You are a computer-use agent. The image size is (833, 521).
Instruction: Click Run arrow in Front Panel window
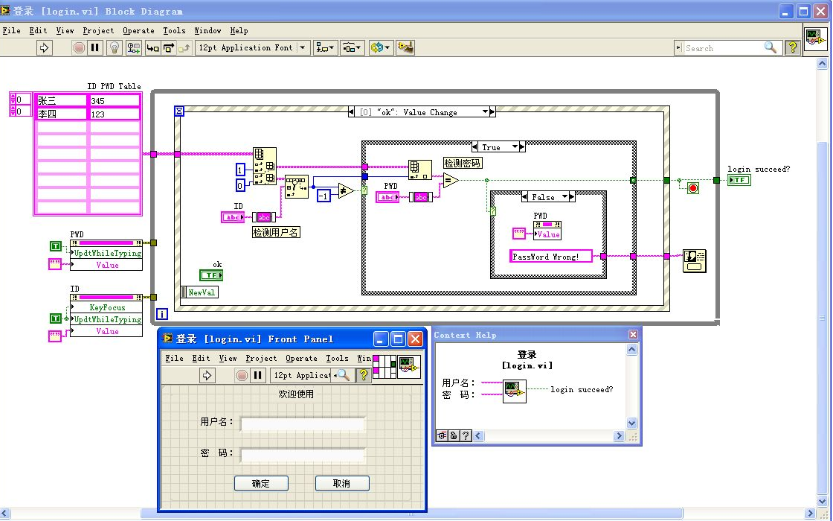click(x=207, y=375)
